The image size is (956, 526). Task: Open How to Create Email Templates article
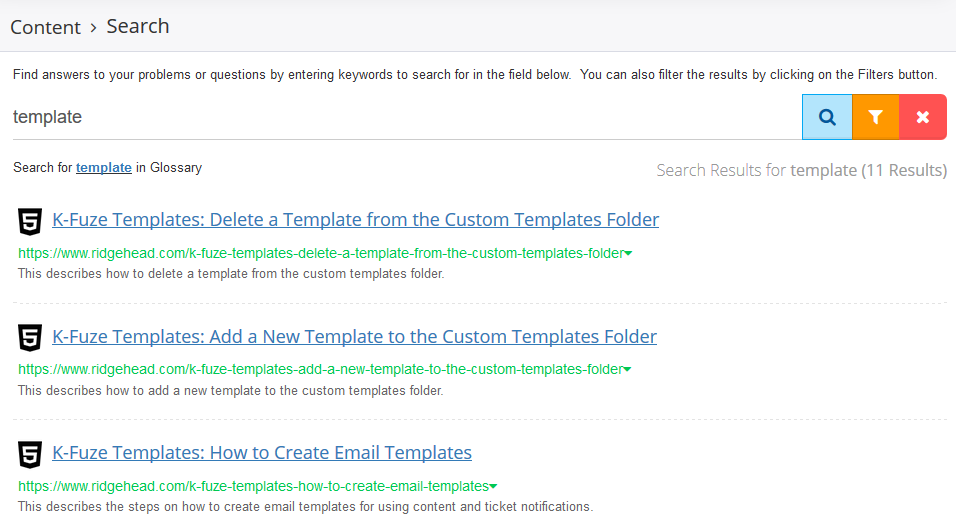point(262,453)
